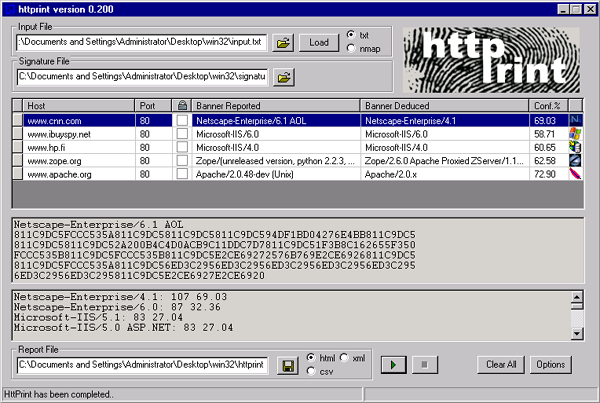Click the lock icon column header
600x403 pixels.
(181, 105)
